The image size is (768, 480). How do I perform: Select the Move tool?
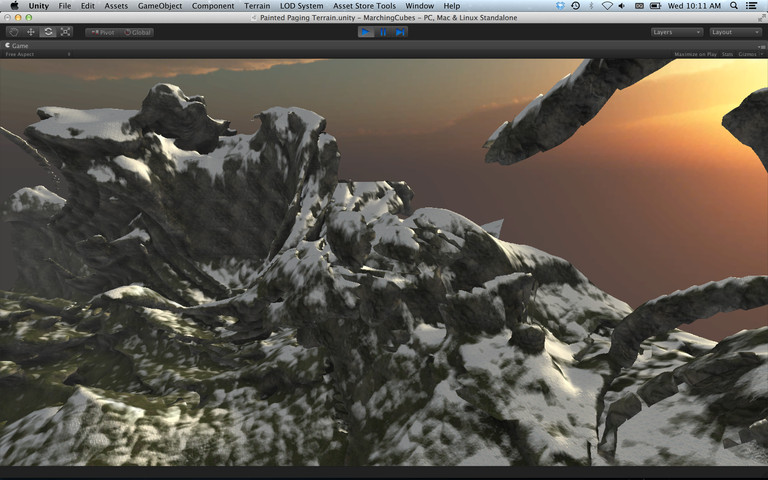31,32
